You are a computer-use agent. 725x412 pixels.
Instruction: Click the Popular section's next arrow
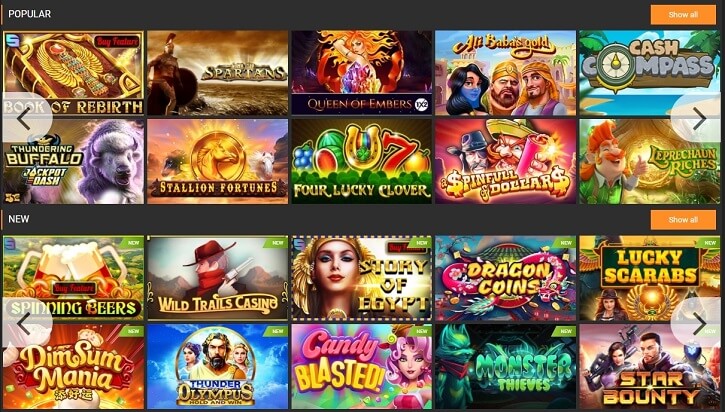point(698,118)
